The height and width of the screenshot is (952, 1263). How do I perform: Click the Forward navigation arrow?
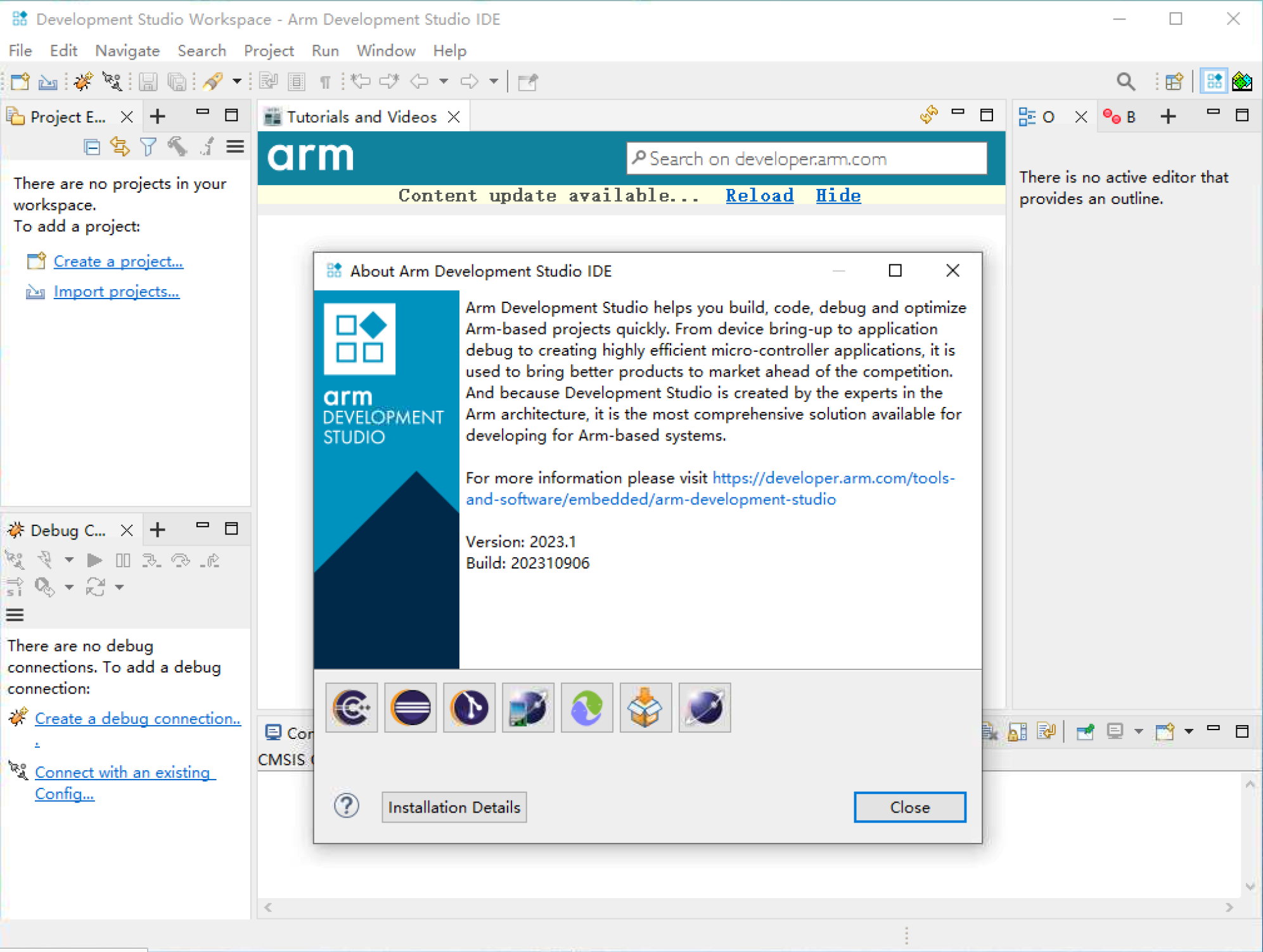click(469, 82)
